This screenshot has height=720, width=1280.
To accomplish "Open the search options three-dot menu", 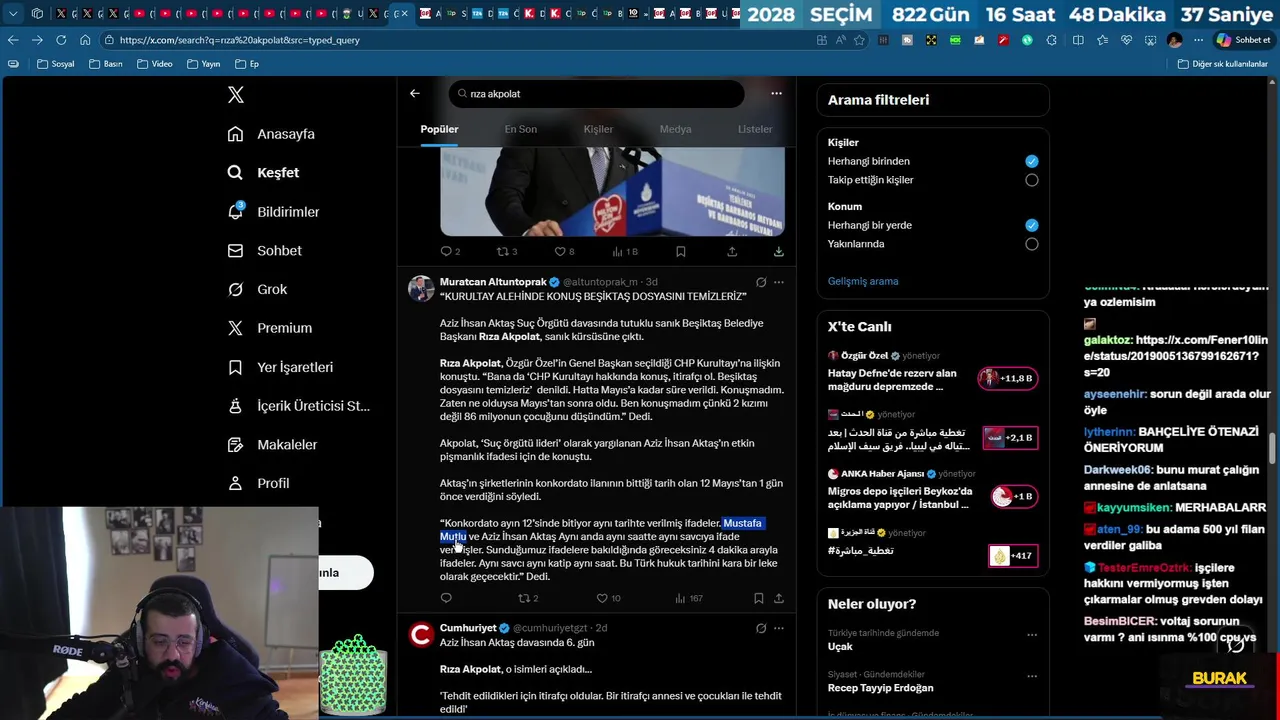I will coord(776,93).
